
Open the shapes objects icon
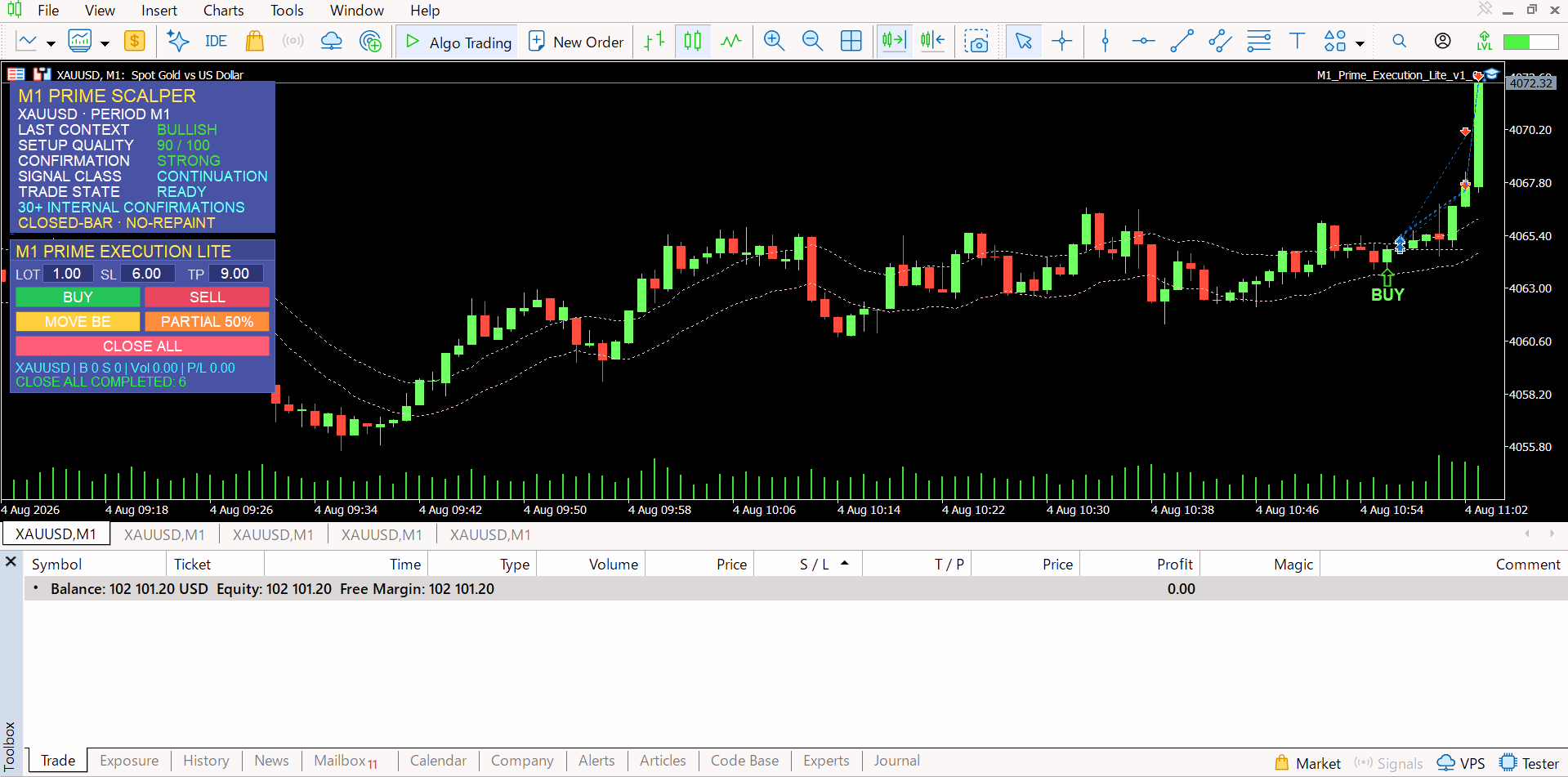click(1335, 41)
